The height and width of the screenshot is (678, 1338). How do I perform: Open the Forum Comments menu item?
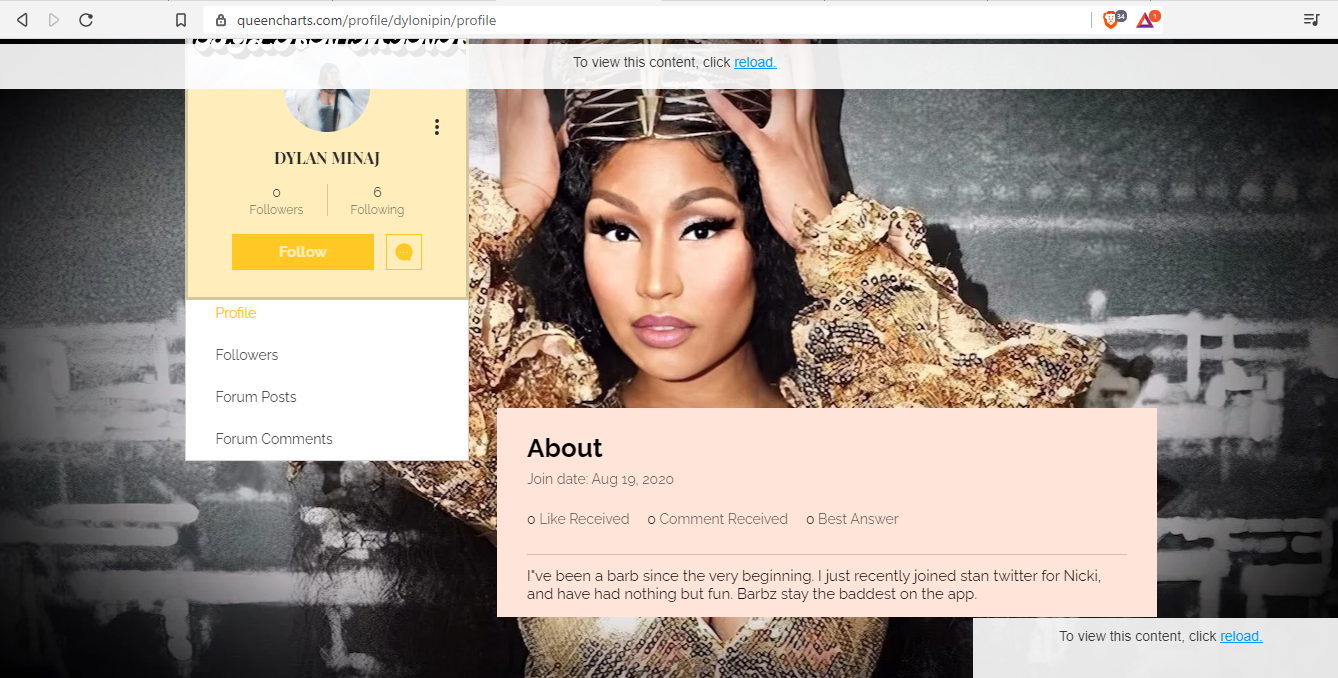point(274,439)
